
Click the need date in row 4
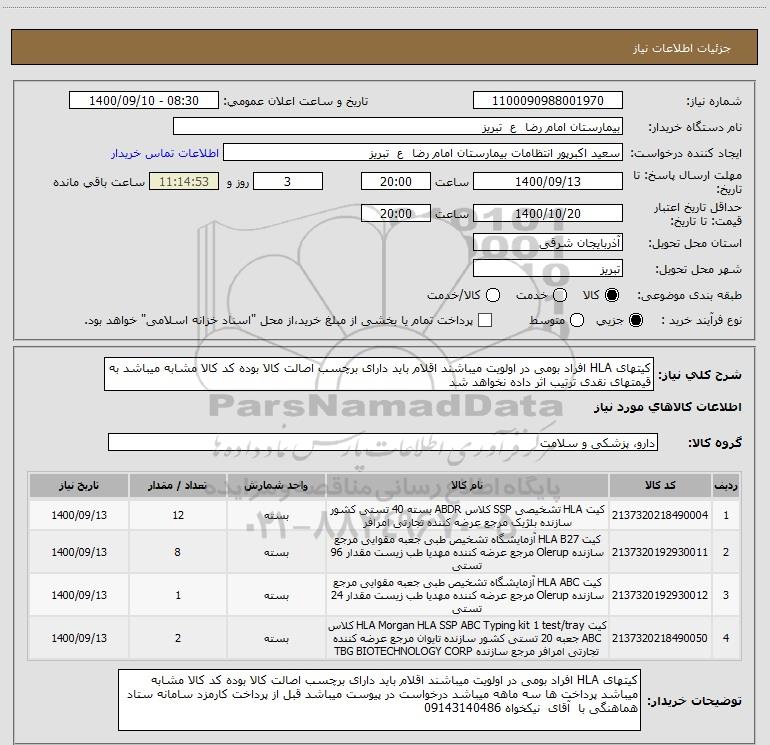(x=79, y=638)
